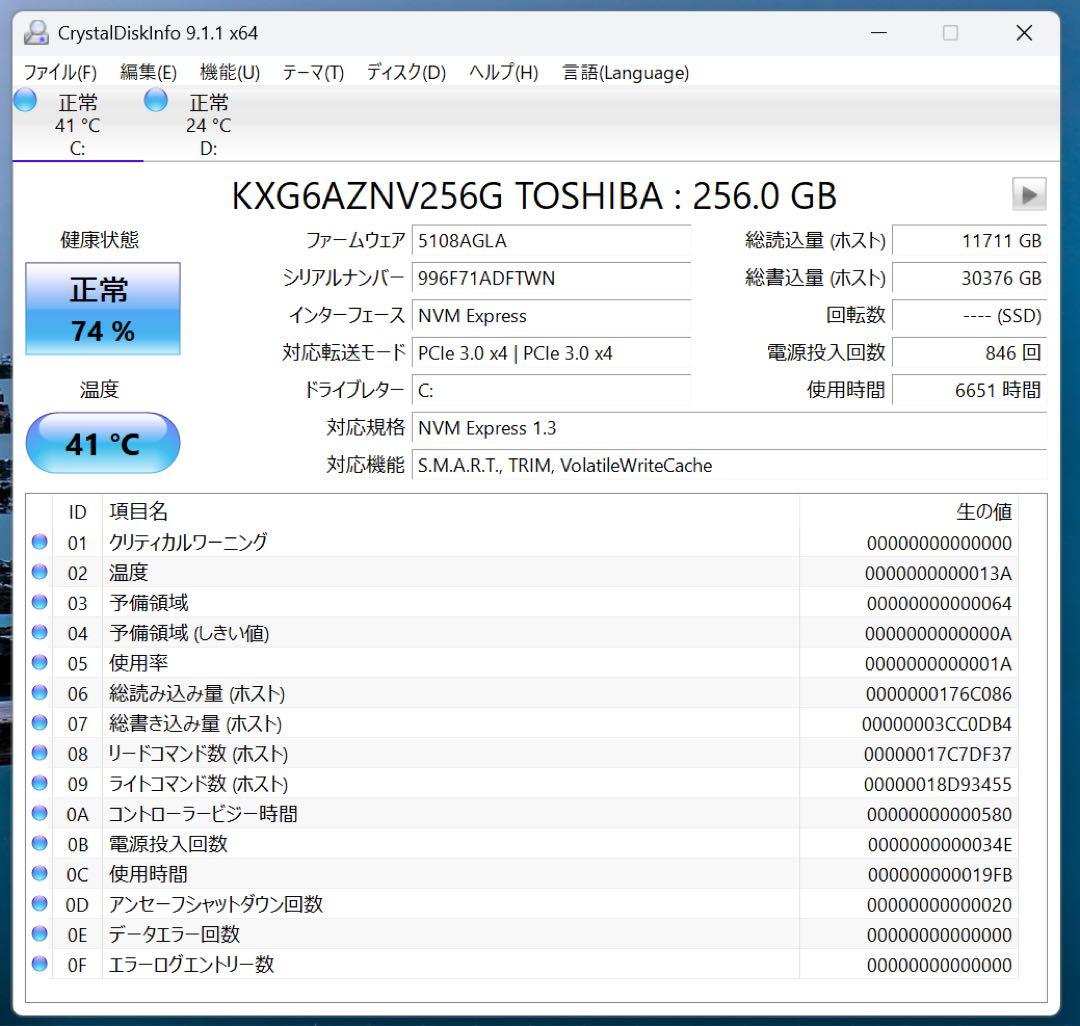Image resolution: width=1080 pixels, height=1026 pixels.
Task: Click the LED icon beside 使用時間 row
Action: click(x=40, y=874)
